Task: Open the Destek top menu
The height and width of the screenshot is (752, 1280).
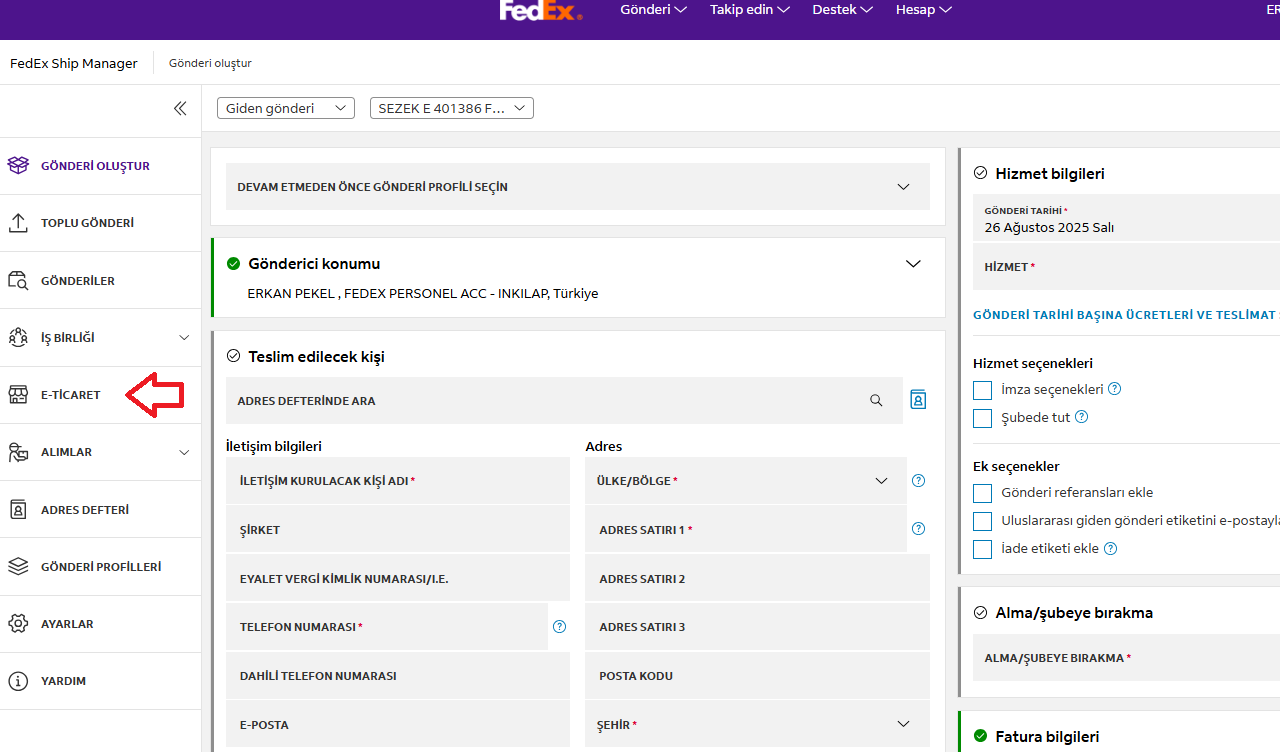Action: pyautogui.click(x=842, y=10)
